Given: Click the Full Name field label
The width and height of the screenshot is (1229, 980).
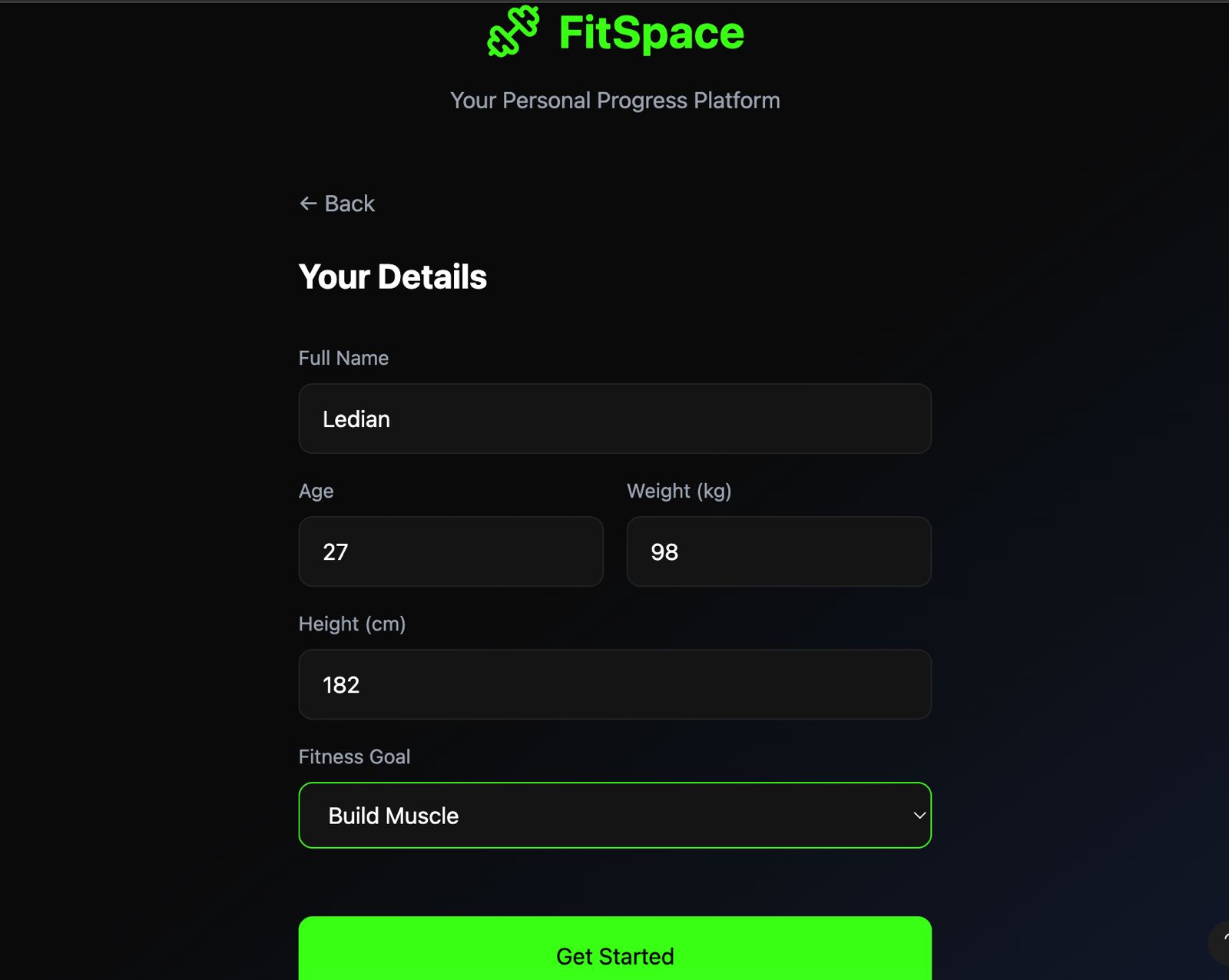Looking at the screenshot, I should (343, 358).
